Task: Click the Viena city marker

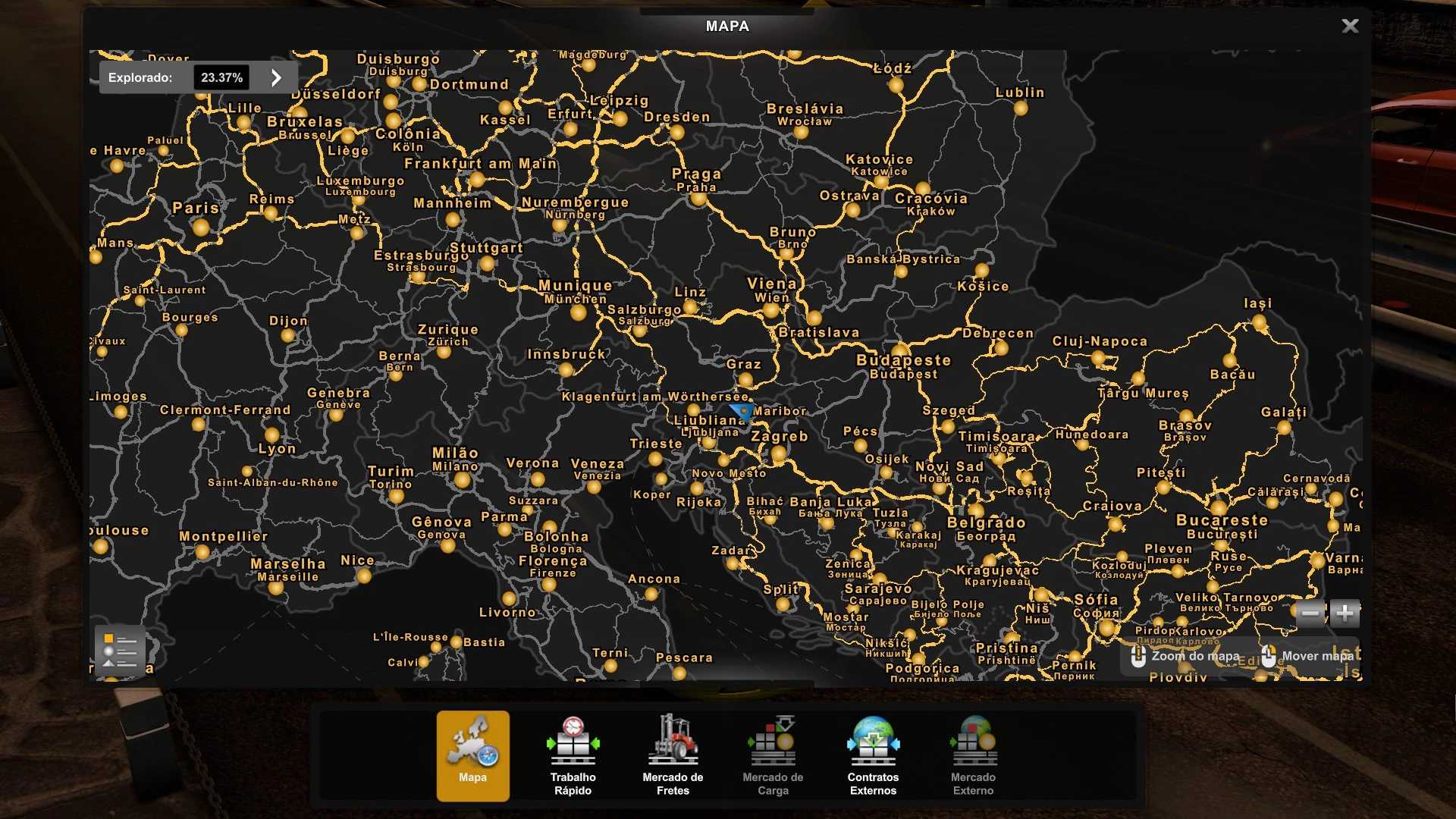Action: tap(771, 309)
